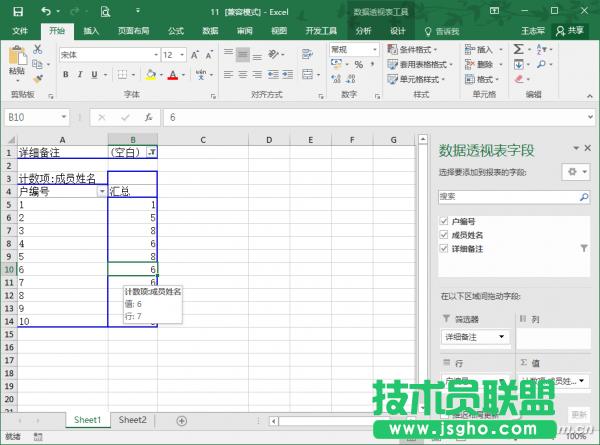Open the Name Box dropdown for B10
600x445 pixels.
(63, 117)
